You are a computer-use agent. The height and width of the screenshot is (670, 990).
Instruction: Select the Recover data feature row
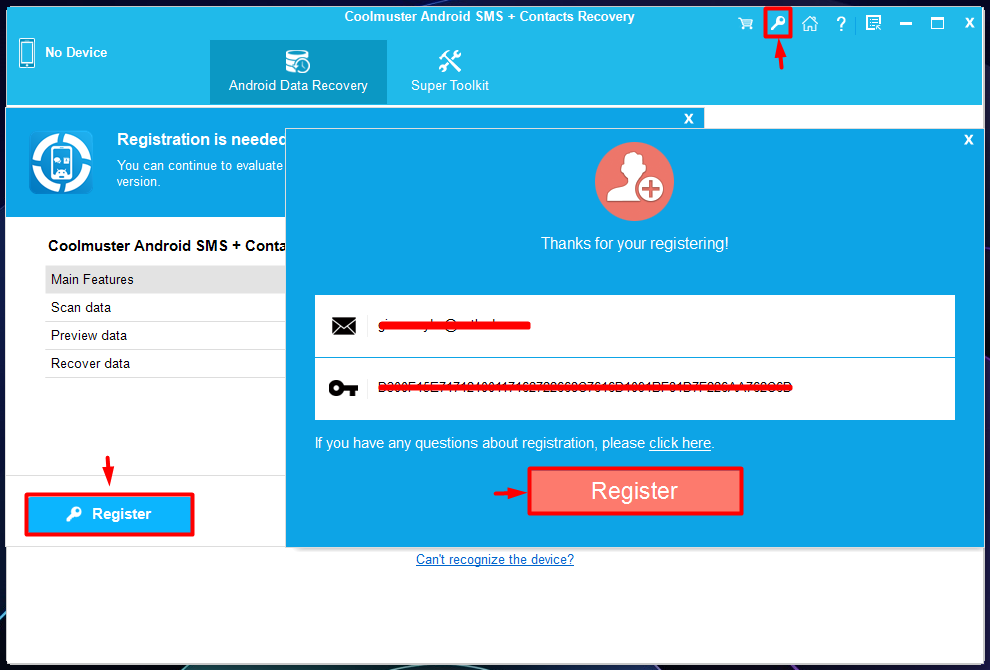(165, 364)
